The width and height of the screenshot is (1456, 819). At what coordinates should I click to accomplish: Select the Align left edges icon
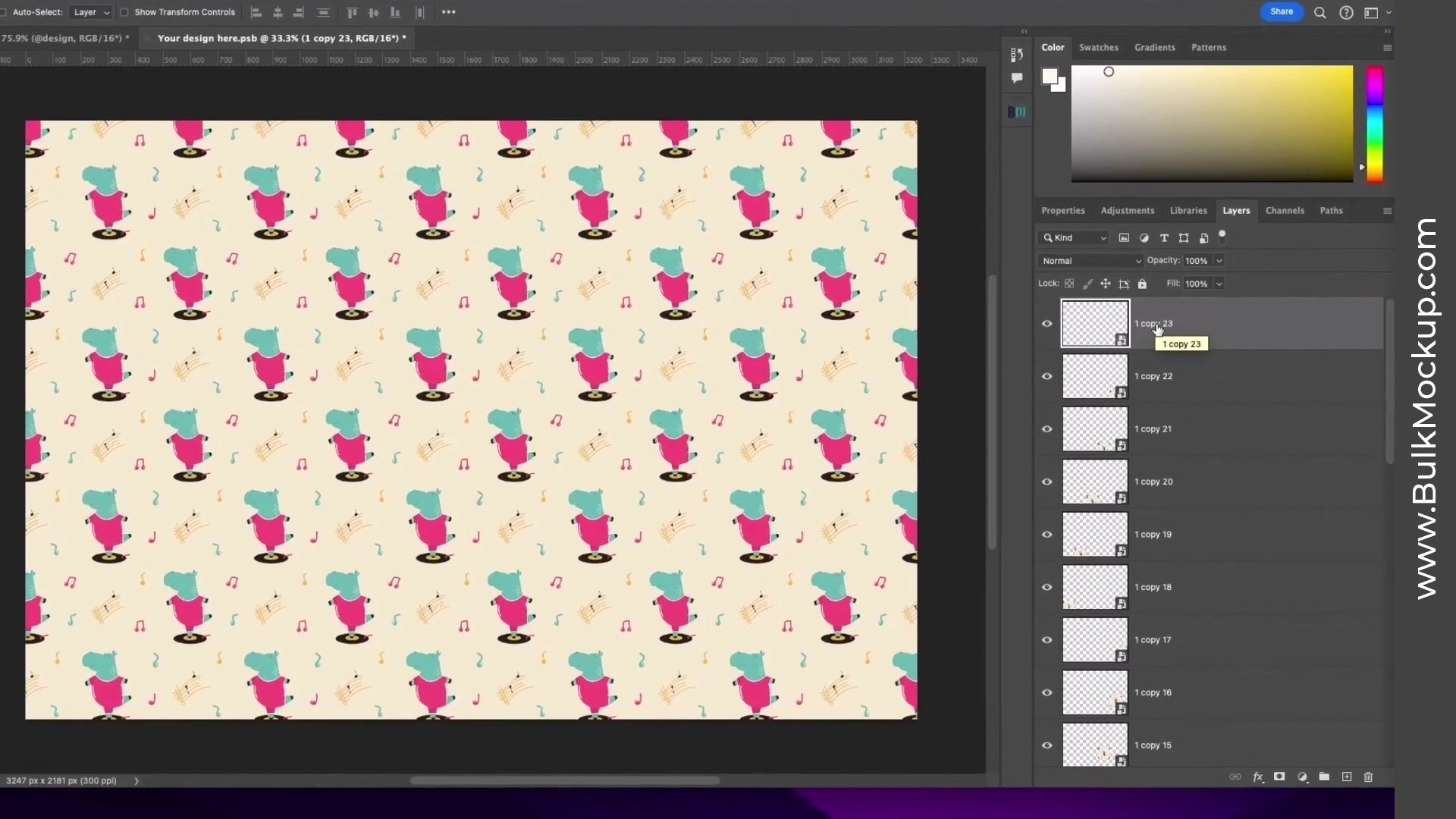pyautogui.click(x=256, y=12)
